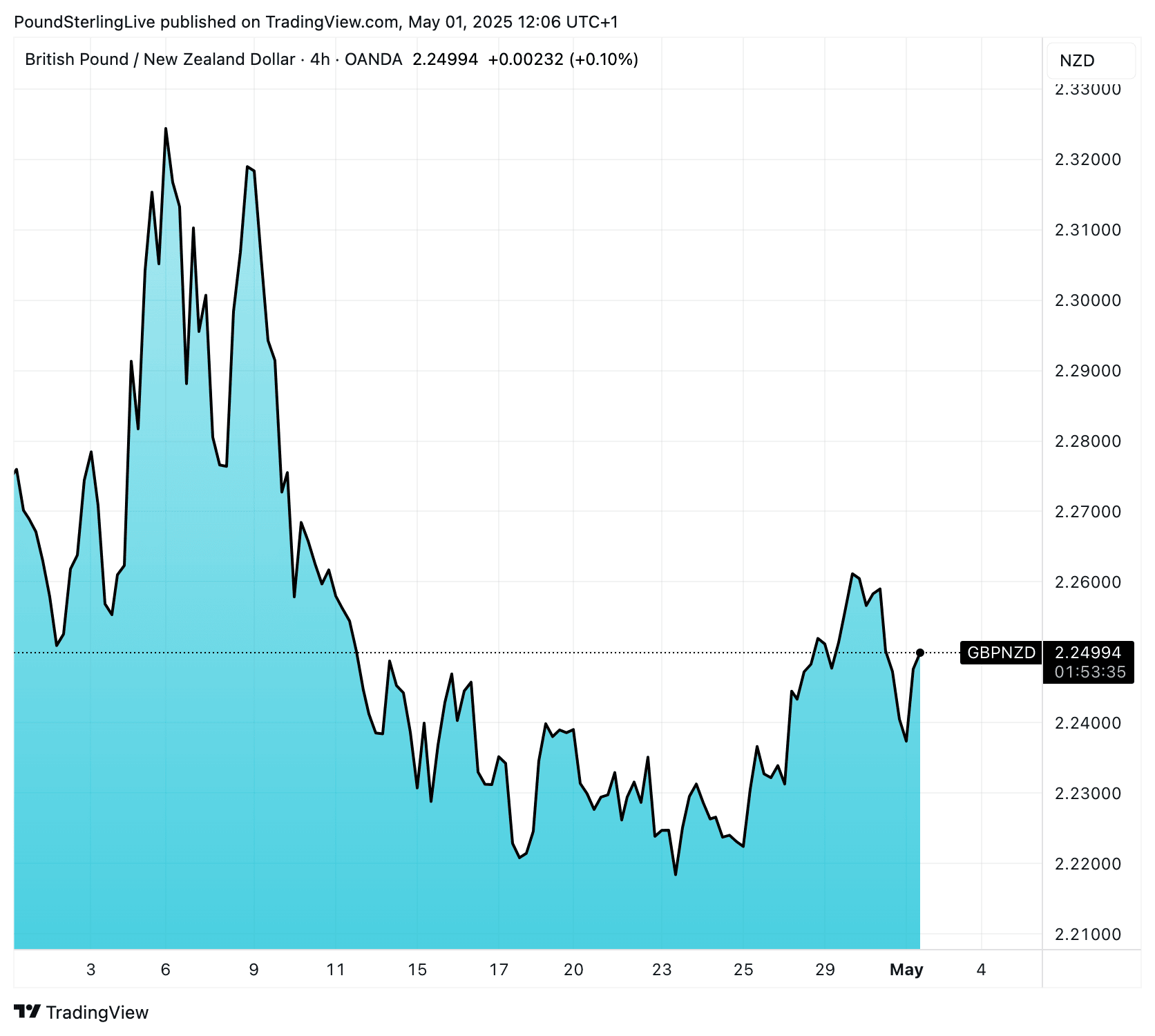Viewport: 1155px width, 1036px height.
Task: Click the 2.21000 price scale label
Action: pos(1087,934)
